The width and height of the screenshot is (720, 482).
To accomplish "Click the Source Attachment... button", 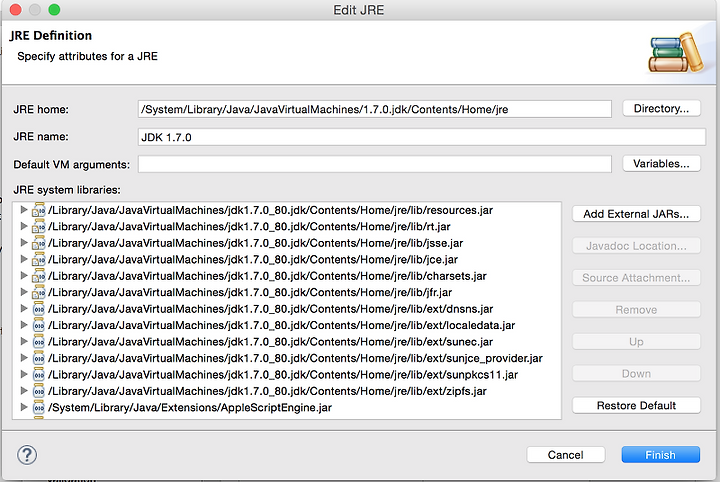I will click(x=636, y=278).
